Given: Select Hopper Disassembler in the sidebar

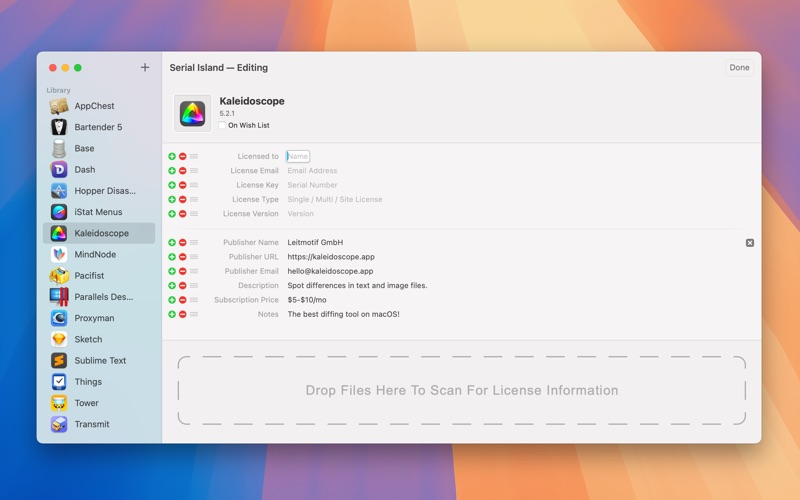Looking at the screenshot, I should click(x=99, y=191).
